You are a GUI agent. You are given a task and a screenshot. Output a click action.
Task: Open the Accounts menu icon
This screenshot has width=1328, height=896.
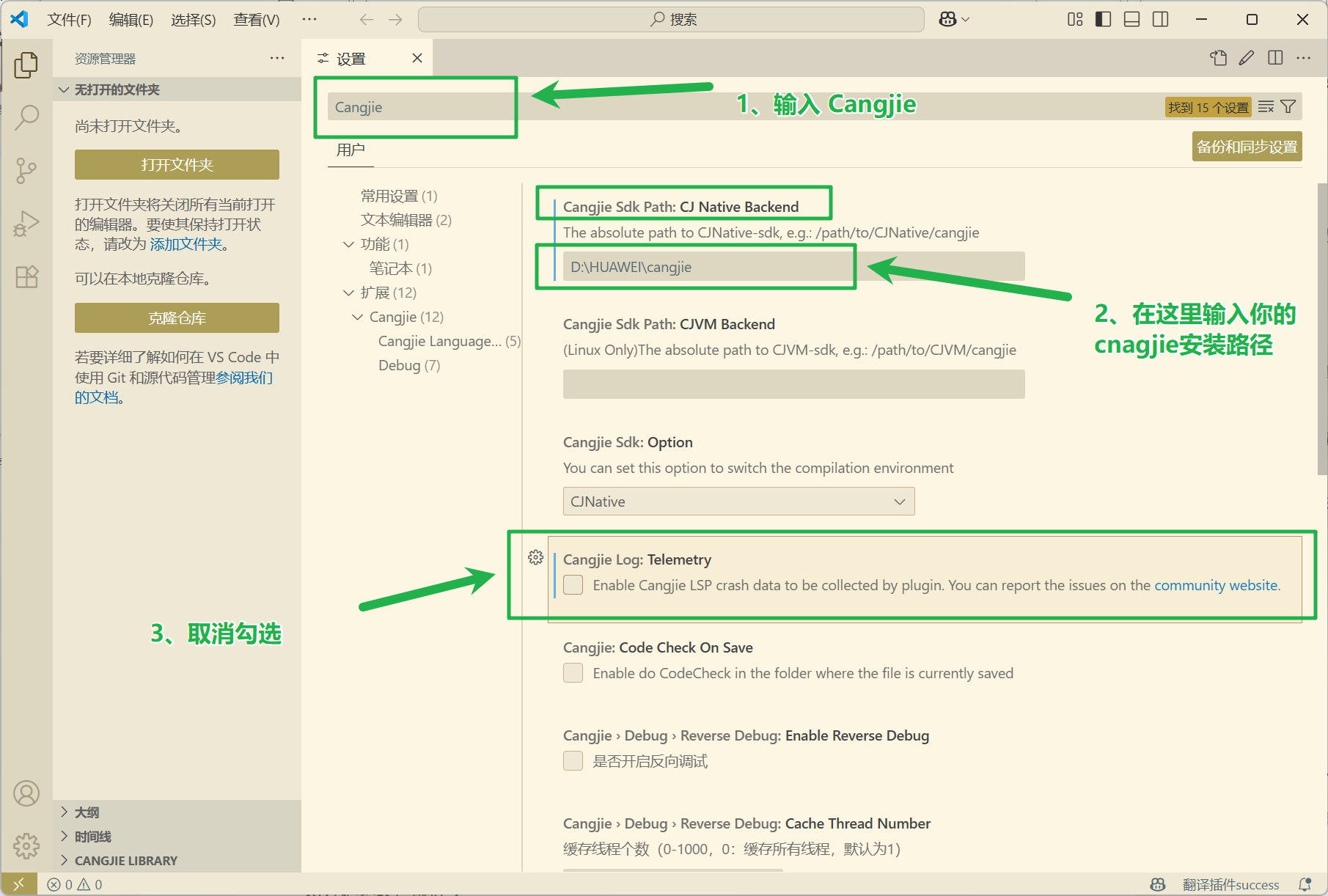26,793
